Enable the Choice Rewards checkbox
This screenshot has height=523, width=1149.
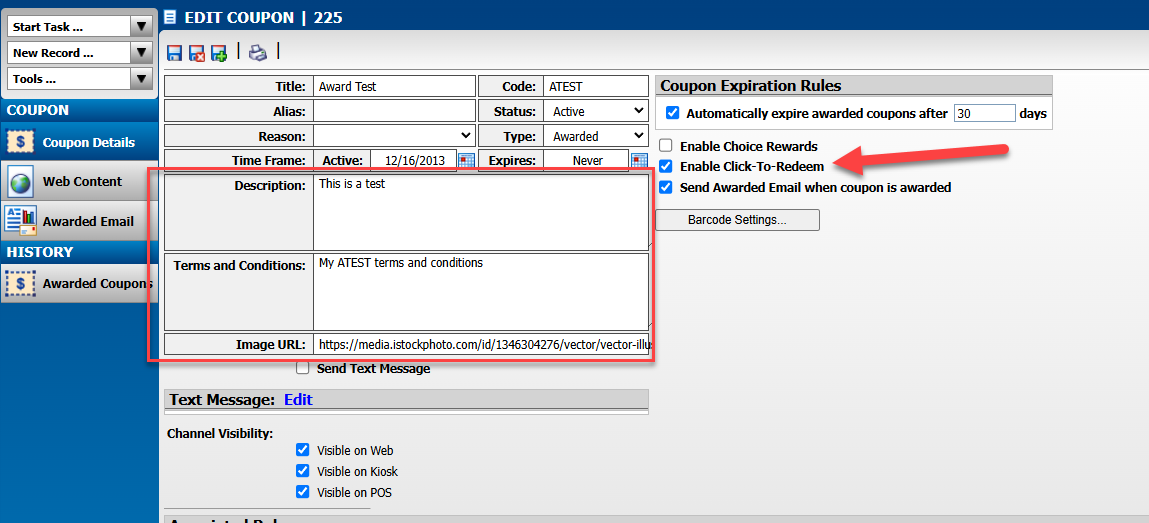tap(666, 146)
